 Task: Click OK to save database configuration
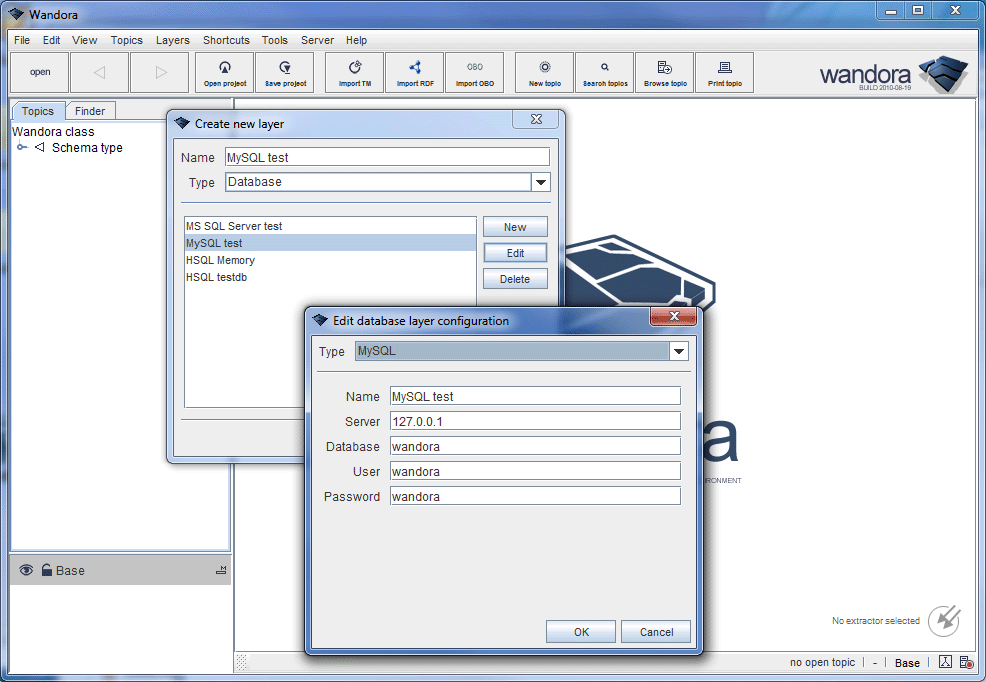point(580,631)
